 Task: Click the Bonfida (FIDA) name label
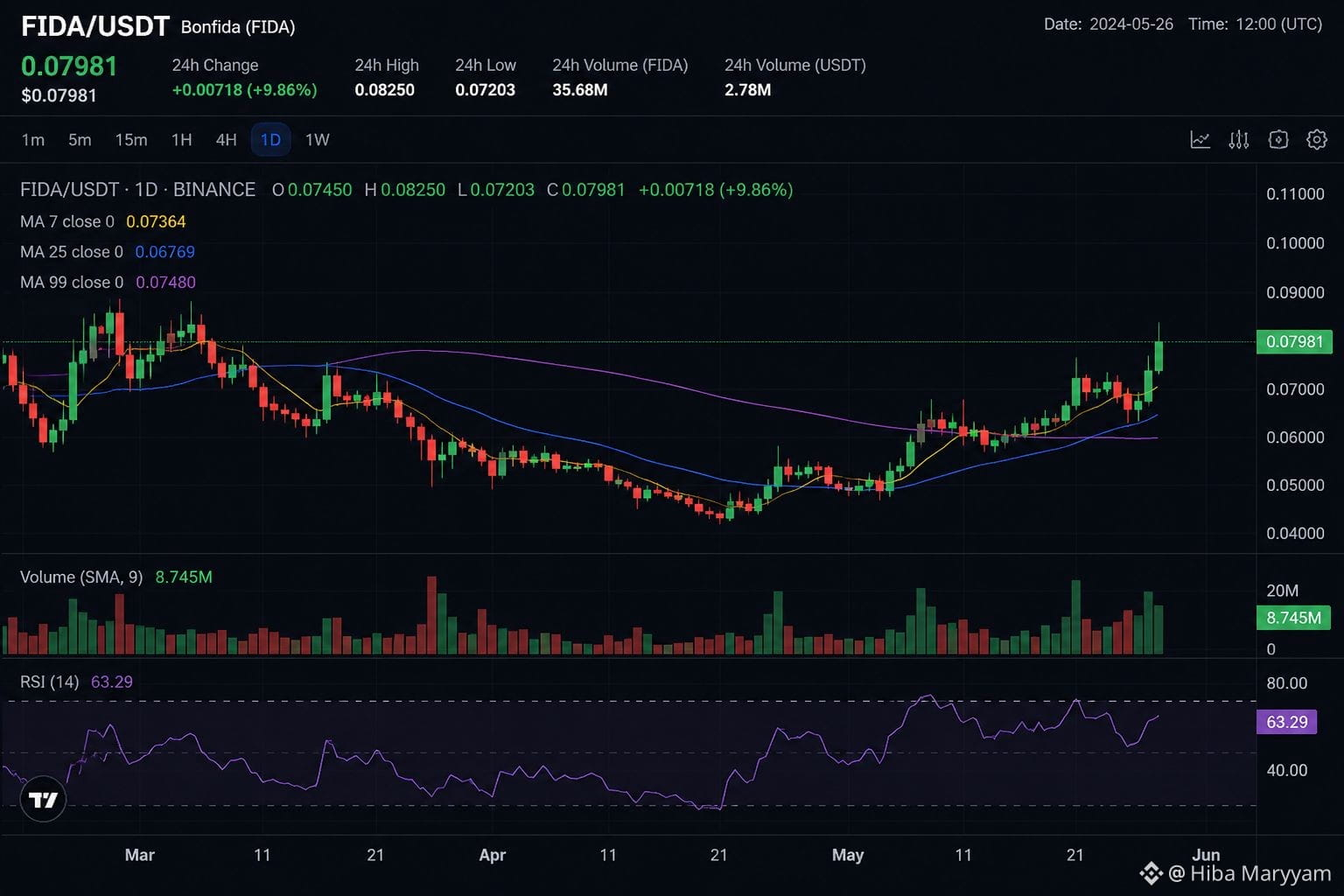click(x=238, y=27)
